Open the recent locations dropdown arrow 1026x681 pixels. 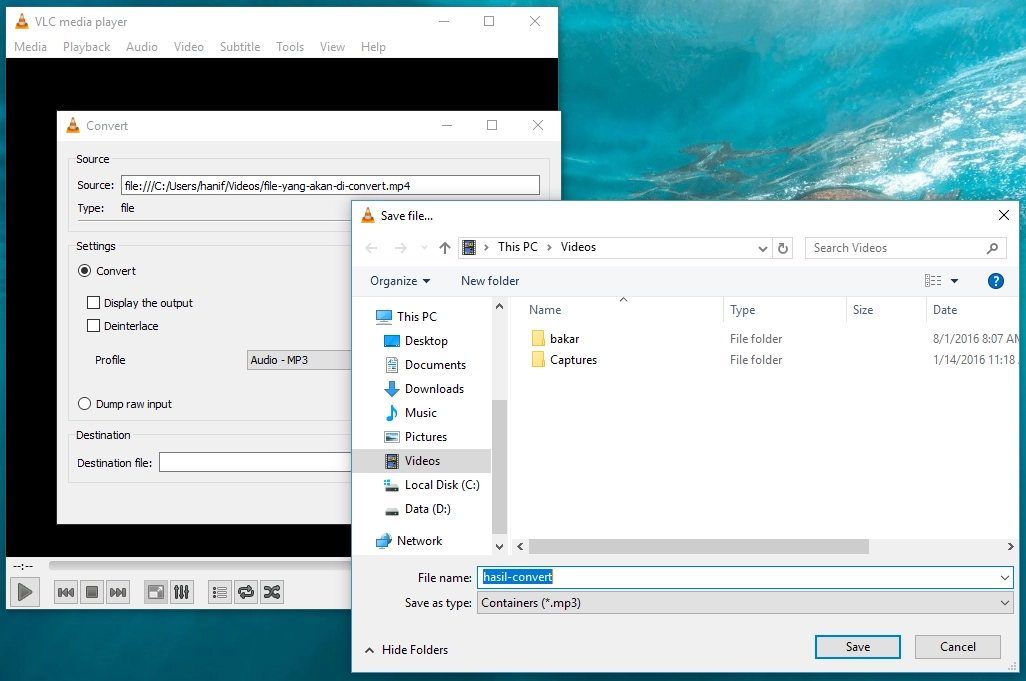(424, 248)
